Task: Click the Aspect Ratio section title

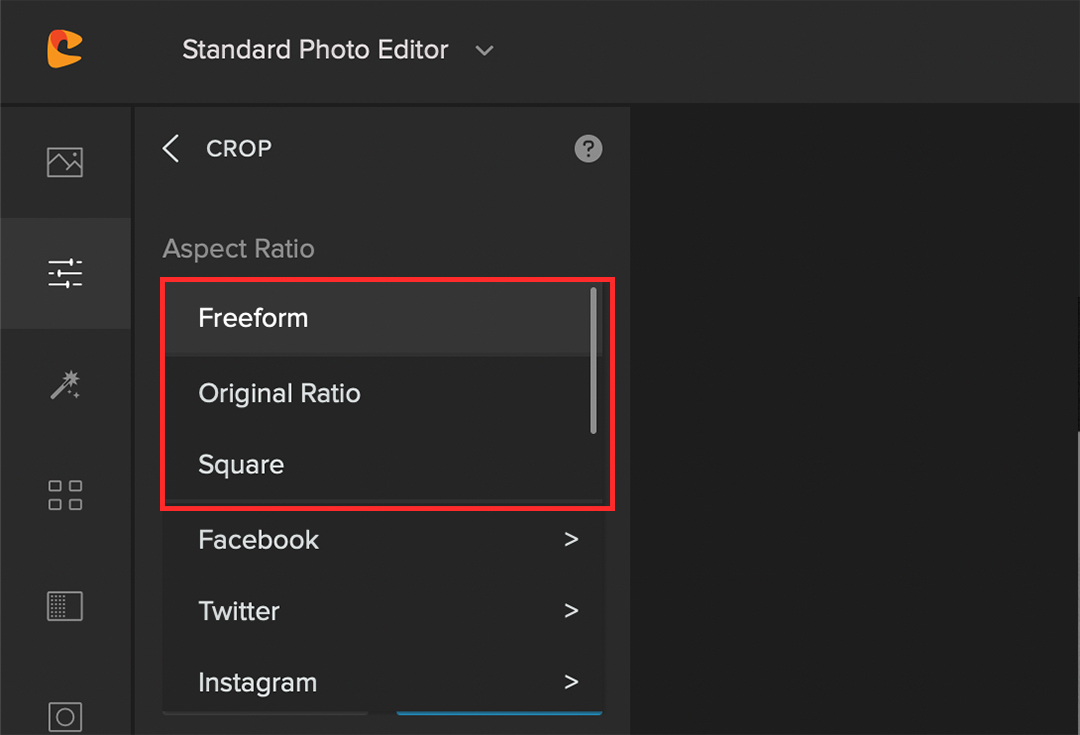Action: (x=238, y=248)
